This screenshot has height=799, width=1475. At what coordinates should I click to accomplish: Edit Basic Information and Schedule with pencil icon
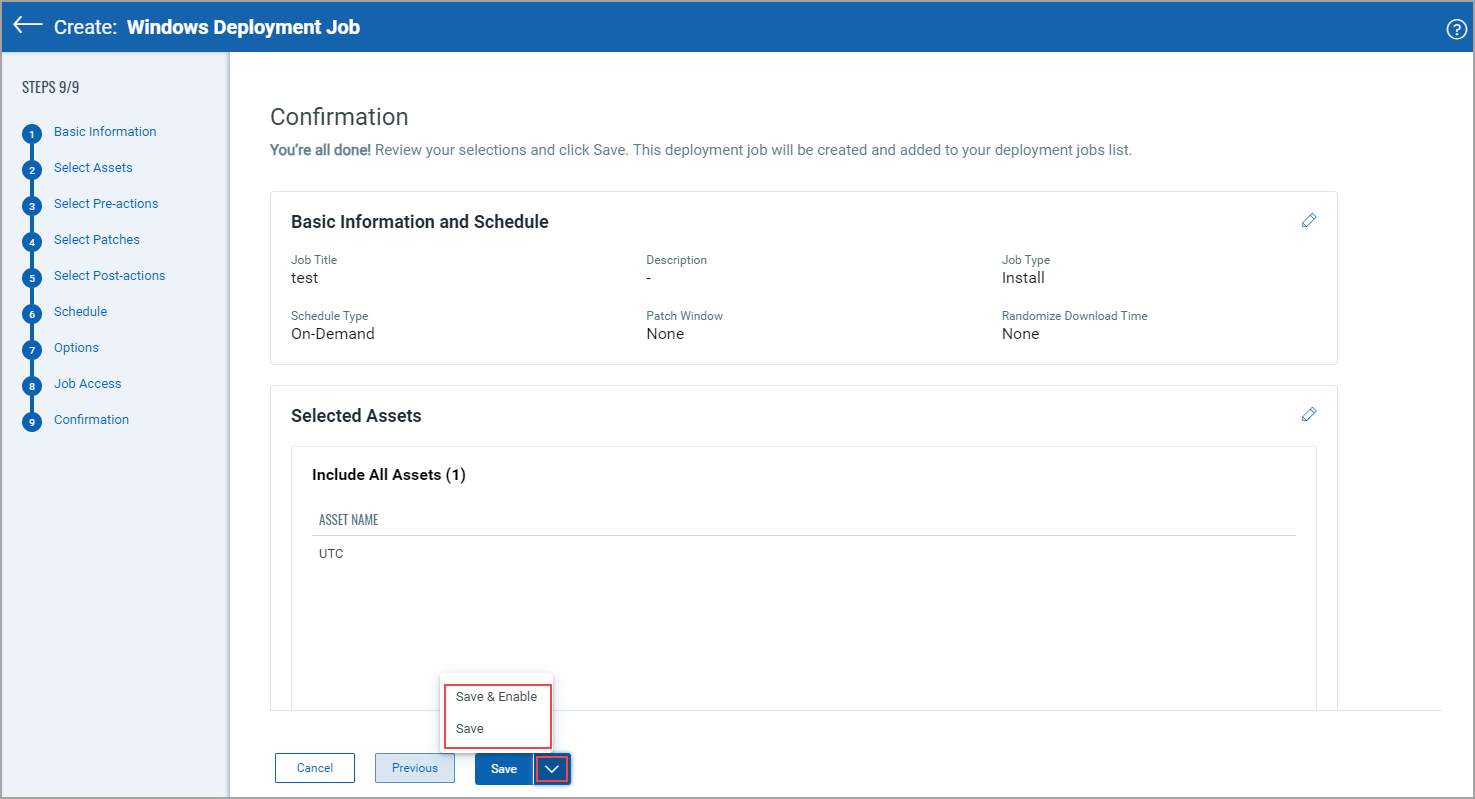[1309, 220]
